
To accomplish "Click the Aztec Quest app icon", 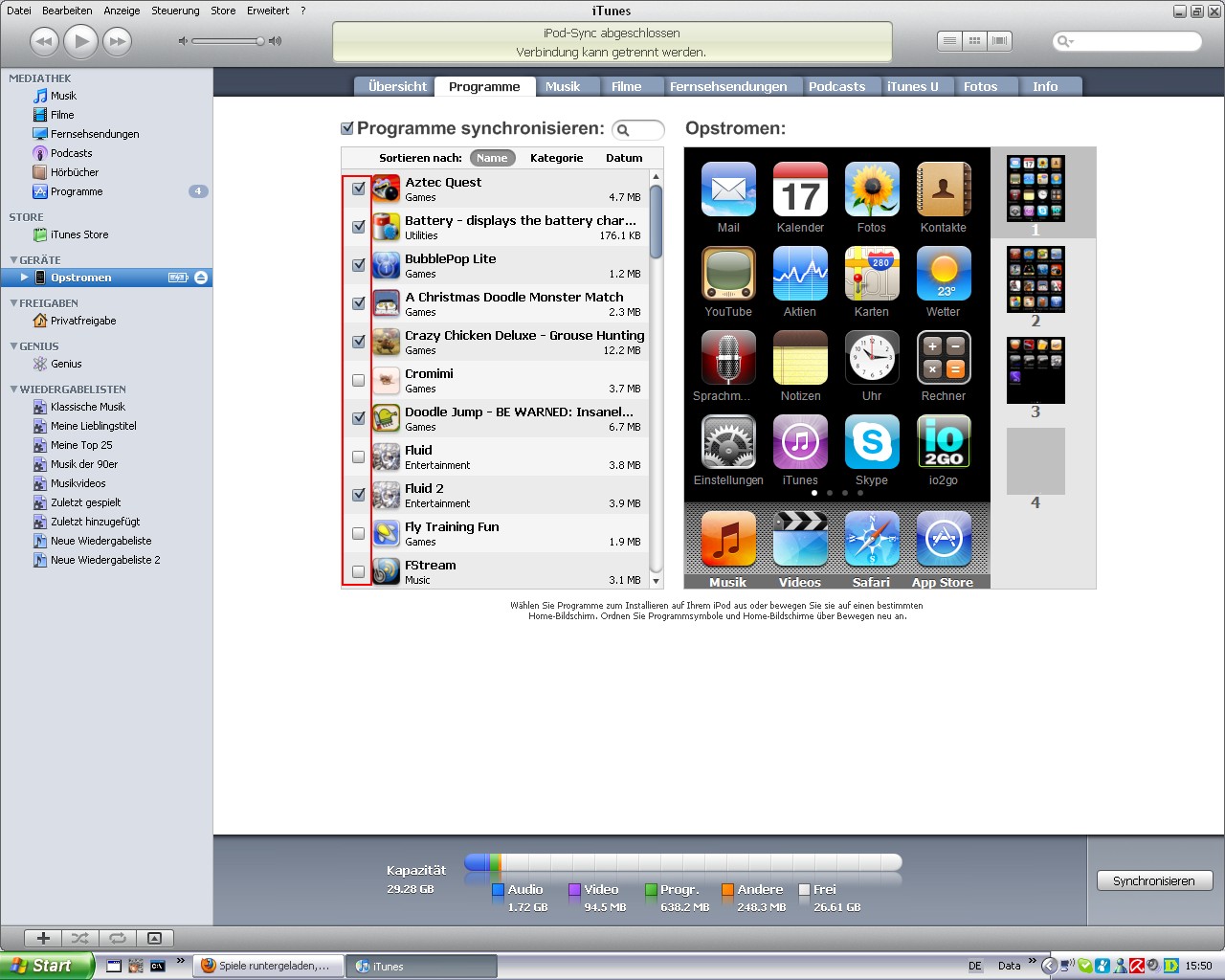I will point(387,189).
